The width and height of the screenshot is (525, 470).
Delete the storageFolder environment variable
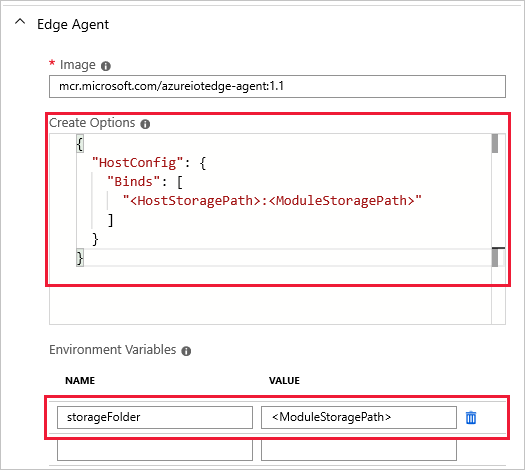pos(471,417)
